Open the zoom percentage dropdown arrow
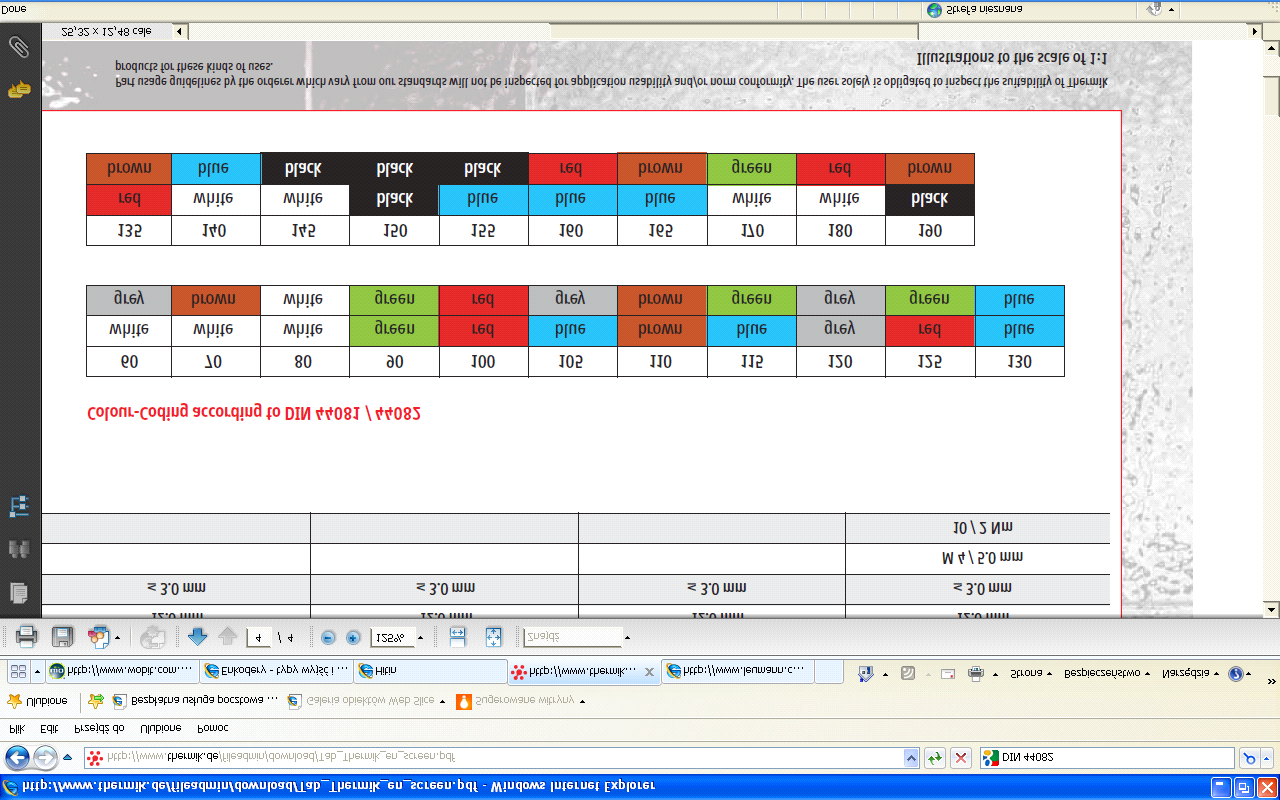 [x=420, y=637]
